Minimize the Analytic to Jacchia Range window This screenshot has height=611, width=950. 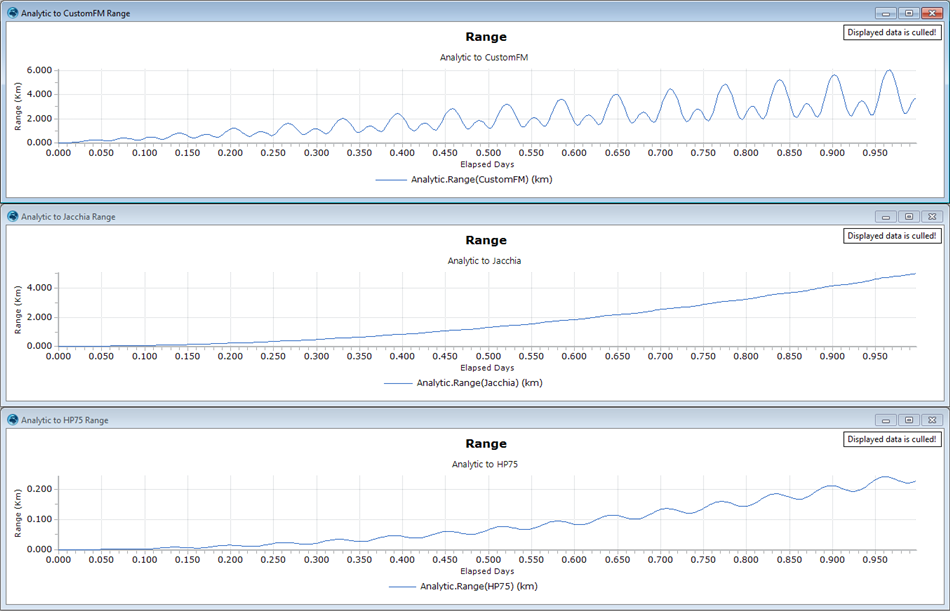coord(886,216)
